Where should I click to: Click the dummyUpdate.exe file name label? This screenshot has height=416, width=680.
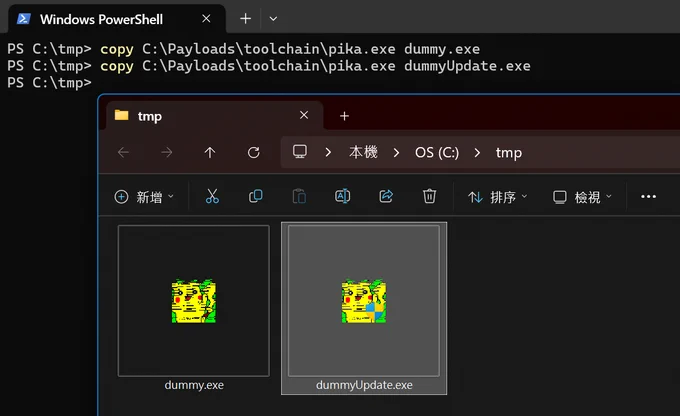click(364, 385)
